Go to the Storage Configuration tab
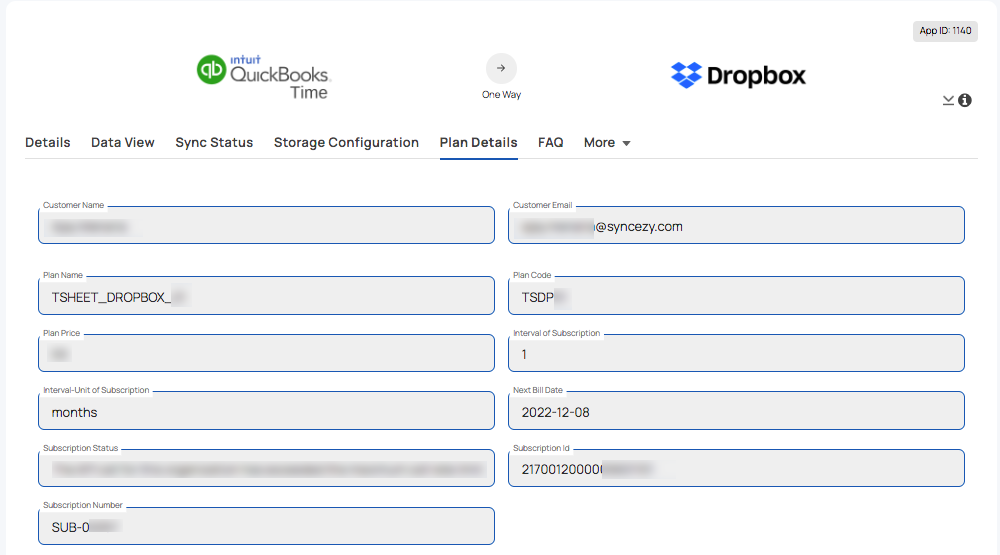This screenshot has height=555, width=1000. [346, 142]
